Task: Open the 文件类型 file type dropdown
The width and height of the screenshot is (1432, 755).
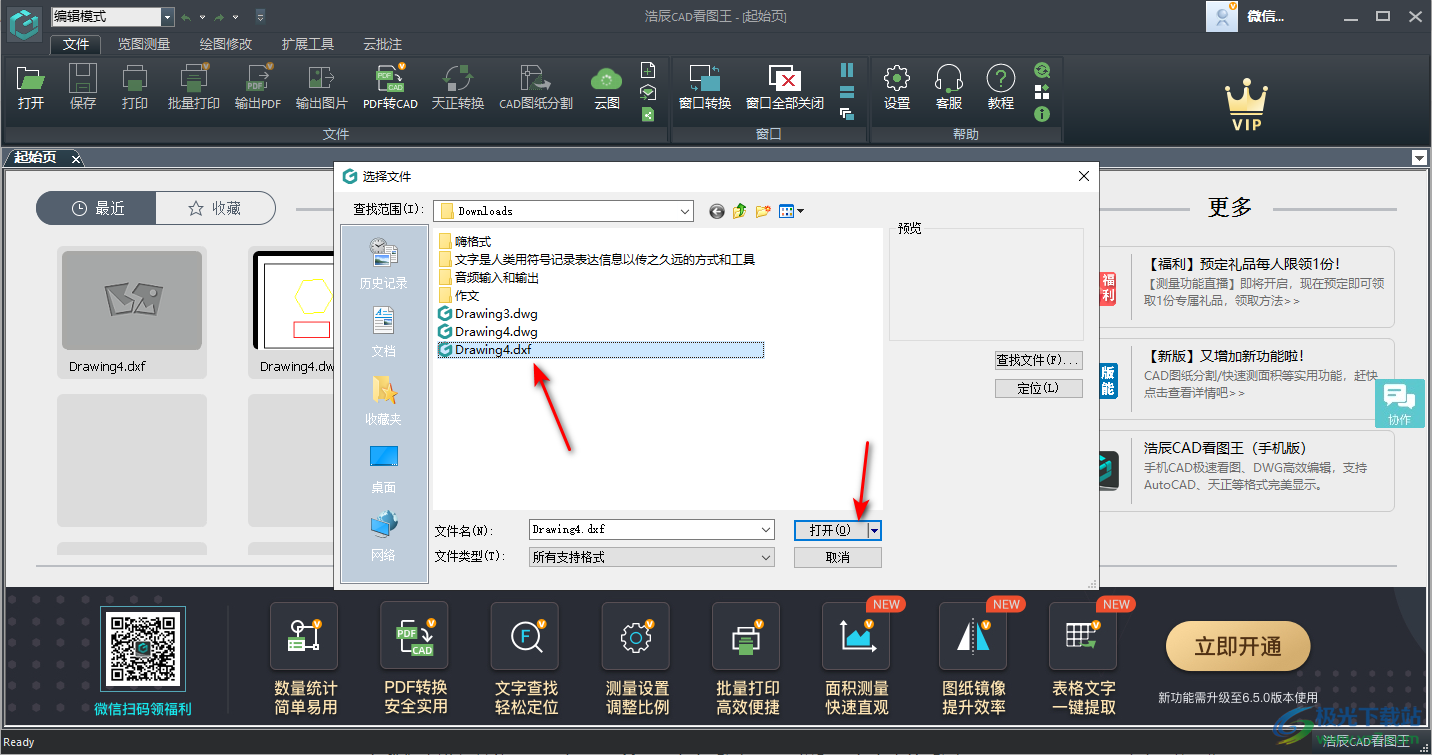Action: click(766, 556)
